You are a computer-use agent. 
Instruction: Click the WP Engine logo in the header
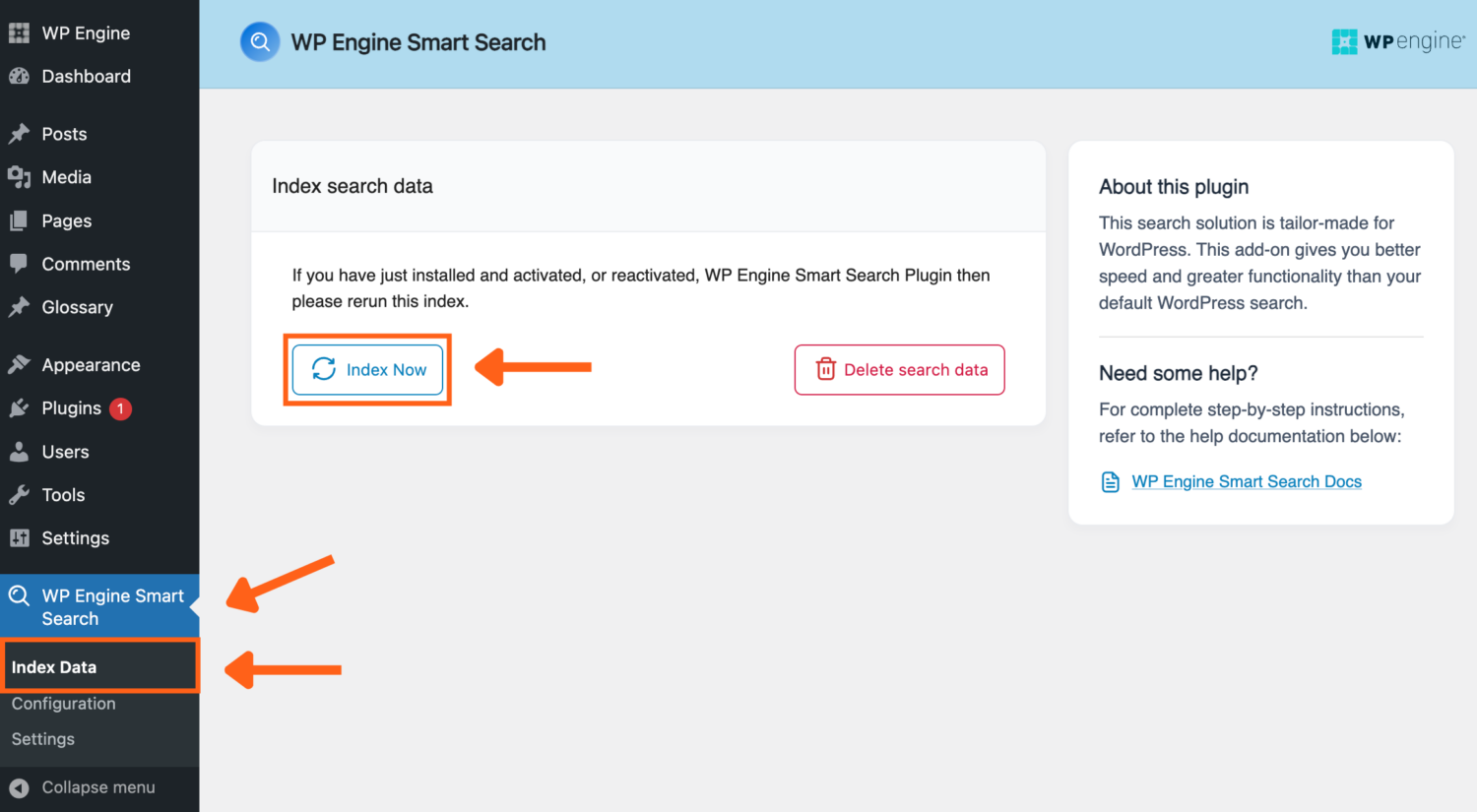coord(1398,41)
